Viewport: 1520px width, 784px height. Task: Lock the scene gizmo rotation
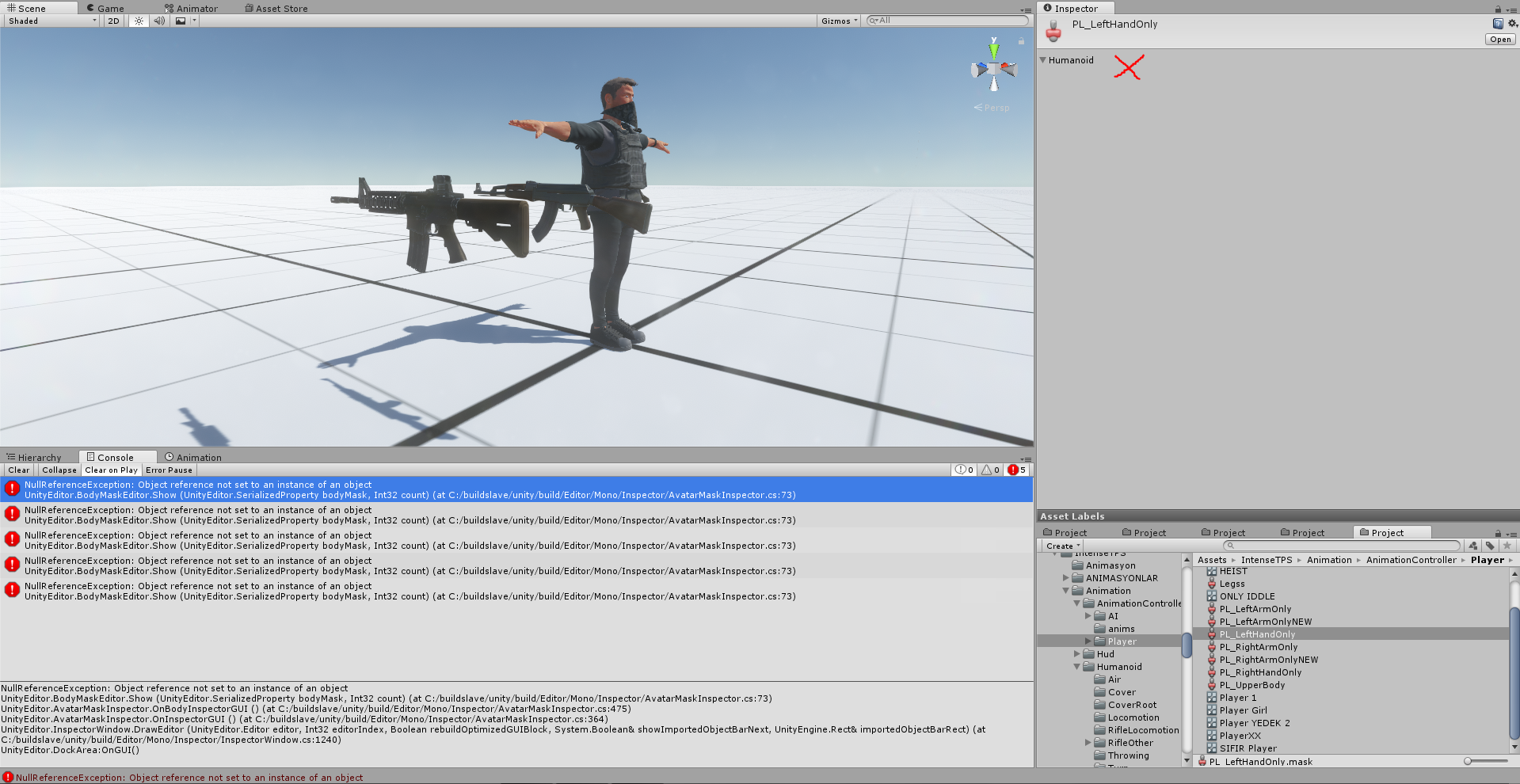pos(1021,40)
